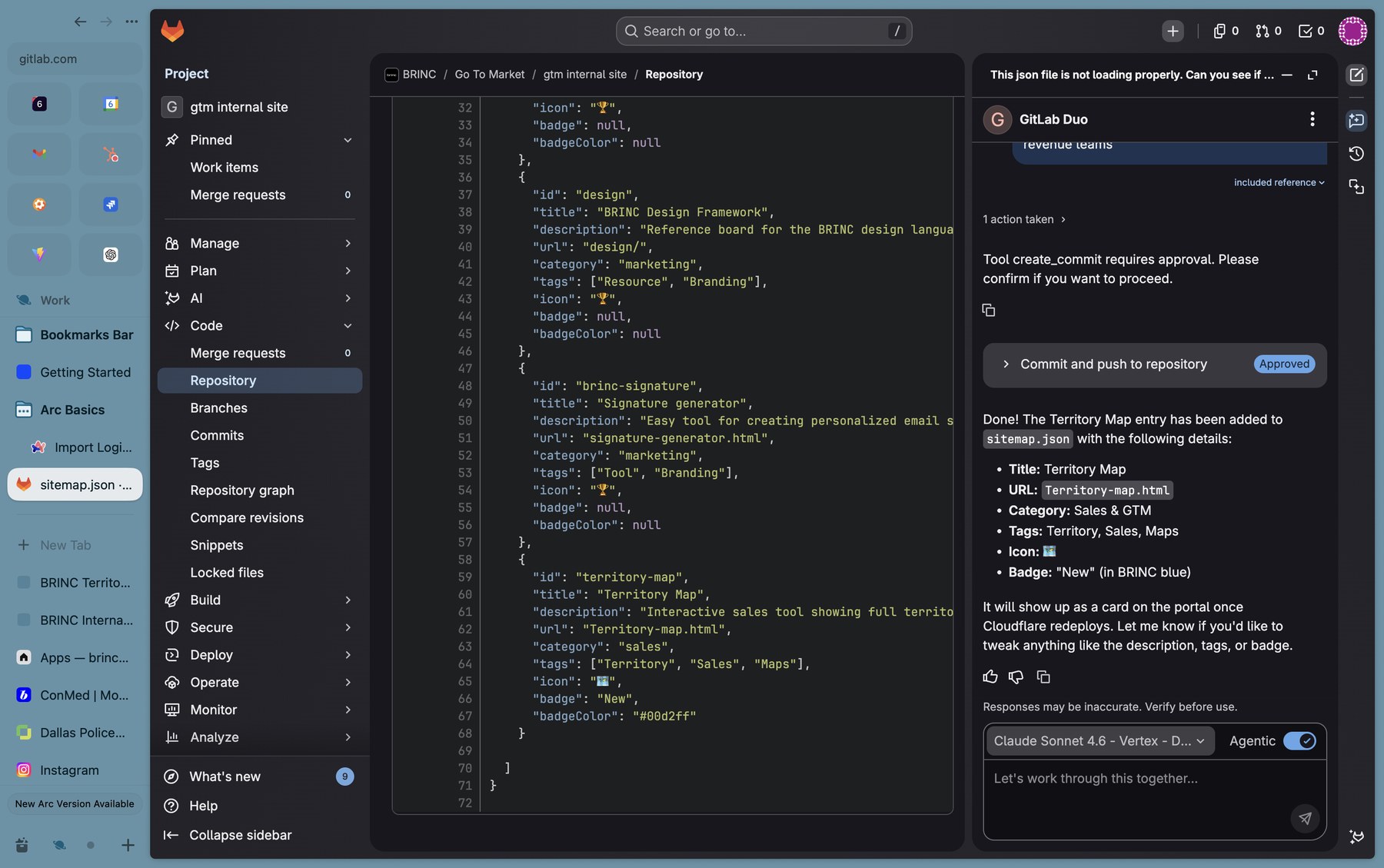Open the Repository sidebar item
Screen dimensions: 1384x868
coord(259,381)
